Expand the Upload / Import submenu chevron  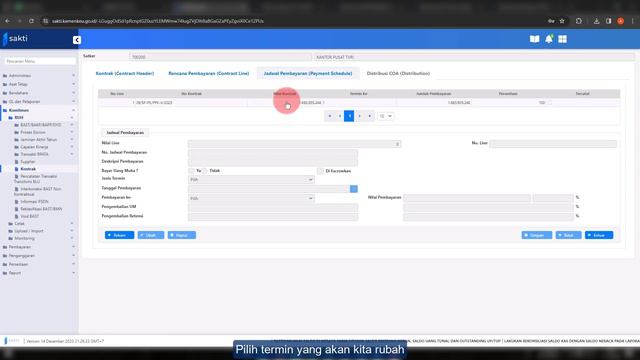(x=72, y=231)
